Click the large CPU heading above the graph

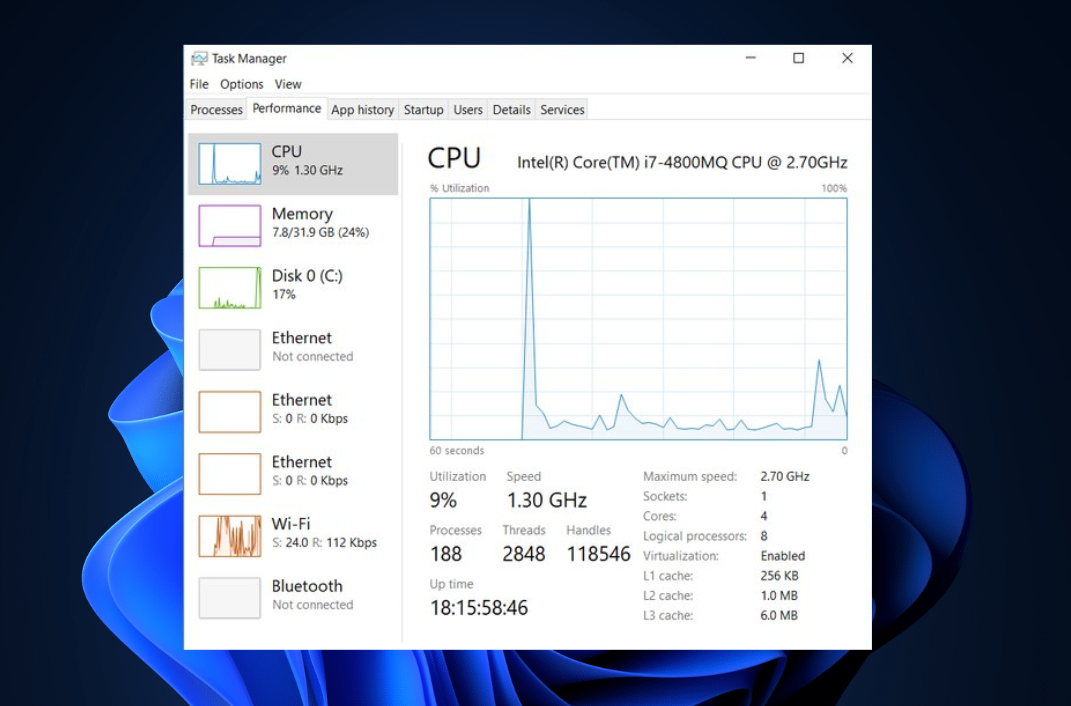click(x=454, y=158)
